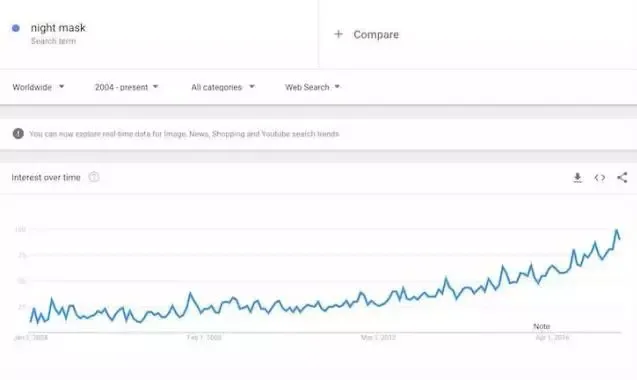The width and height of the screenshot is (637, 380).
Task: Click the Apr 1, 2016 axis label
Action: coord(552,337)
